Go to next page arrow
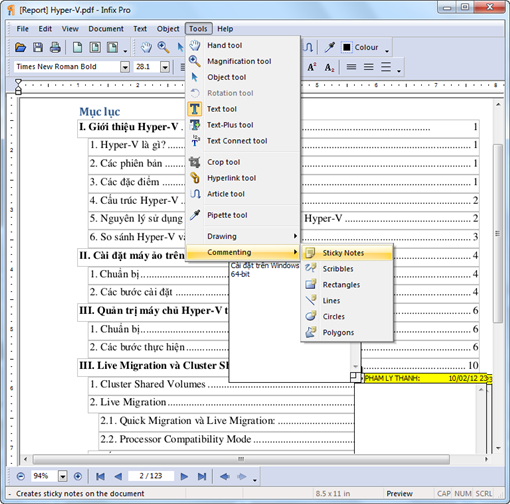The width and height of the screenshot is (510, 504). [x=184, y=476]
